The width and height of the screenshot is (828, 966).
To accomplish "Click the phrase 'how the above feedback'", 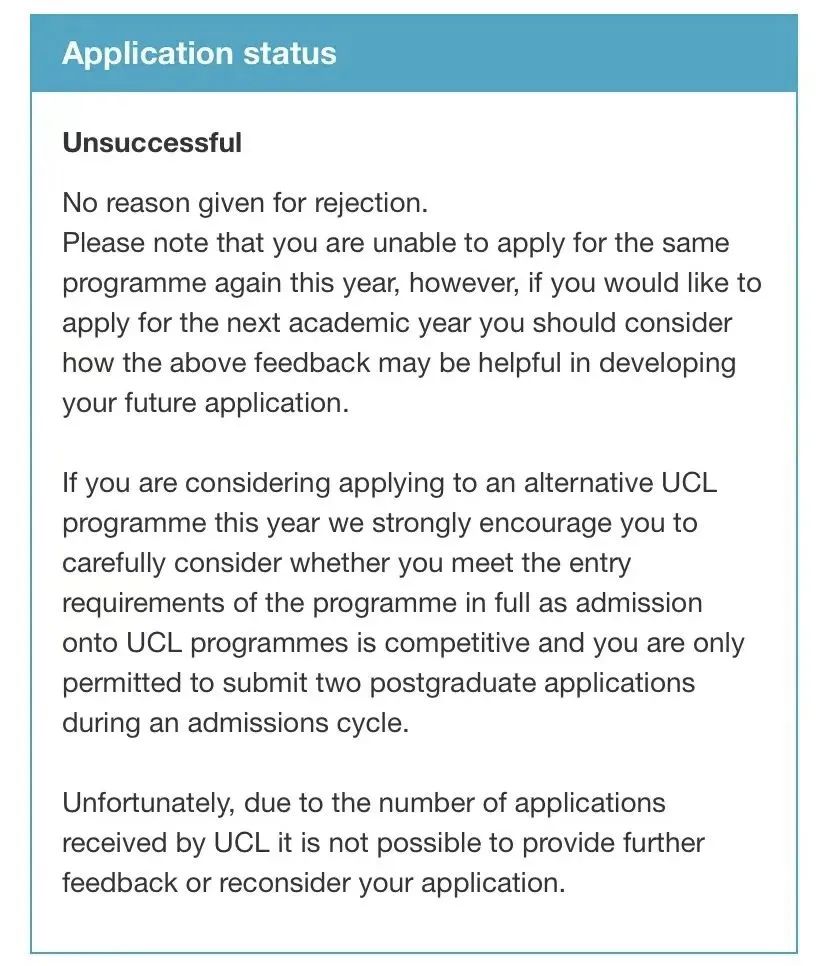I will [x=216, y=362].
